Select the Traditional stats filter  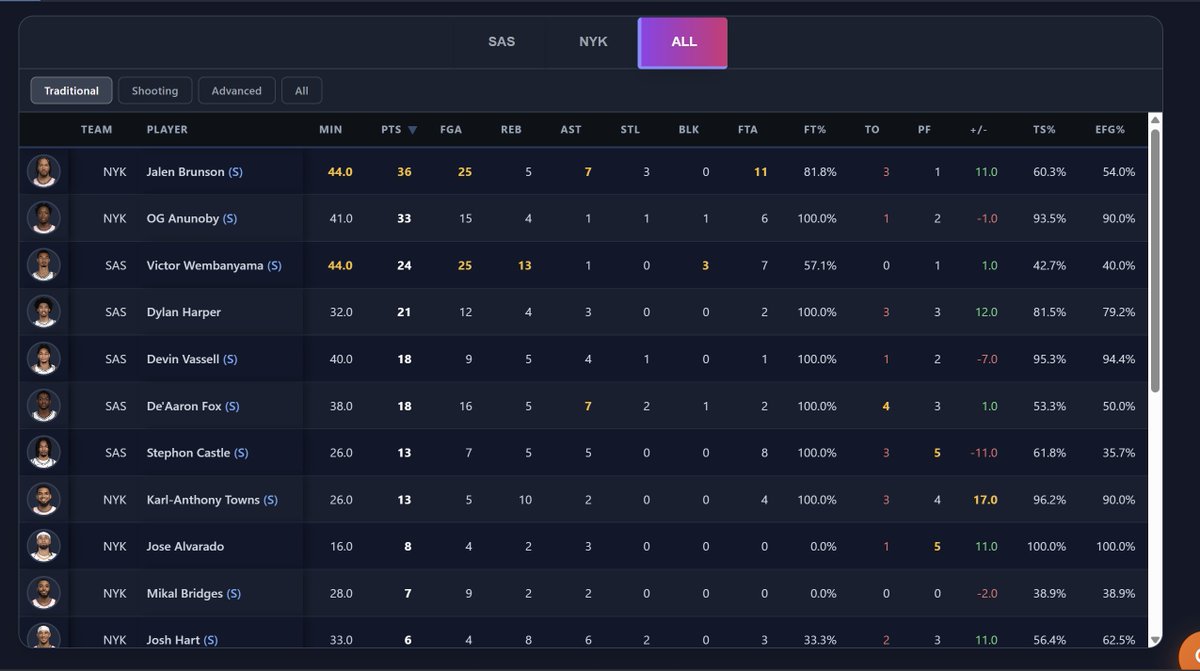point(71,90)
